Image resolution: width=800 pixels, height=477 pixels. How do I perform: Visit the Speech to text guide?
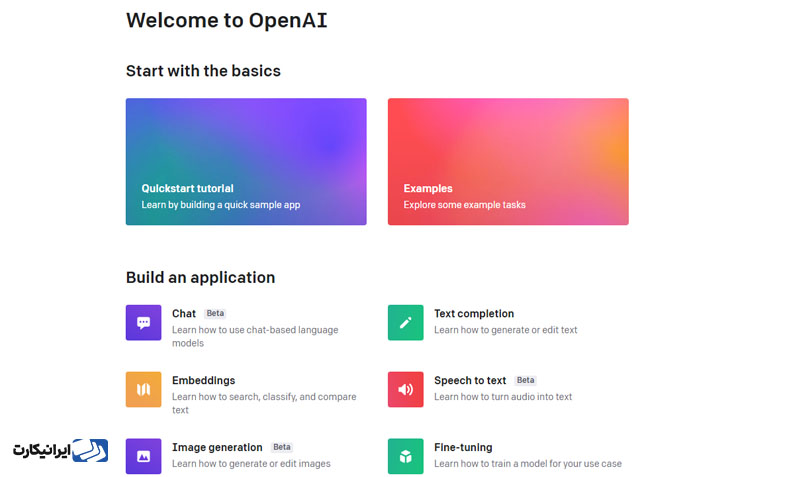pos(470,381)
